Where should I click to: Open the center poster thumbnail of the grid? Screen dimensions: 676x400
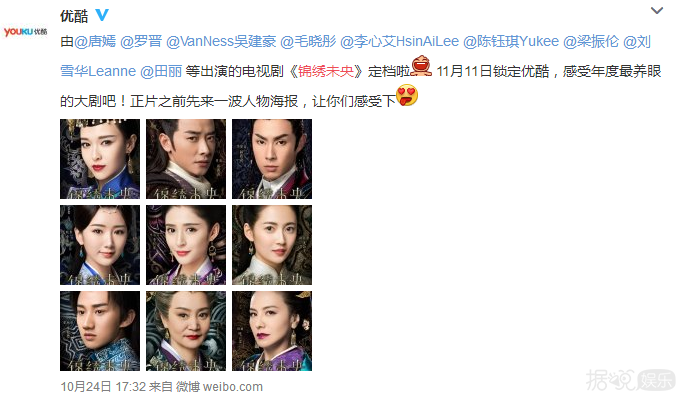tap(186, 245)
